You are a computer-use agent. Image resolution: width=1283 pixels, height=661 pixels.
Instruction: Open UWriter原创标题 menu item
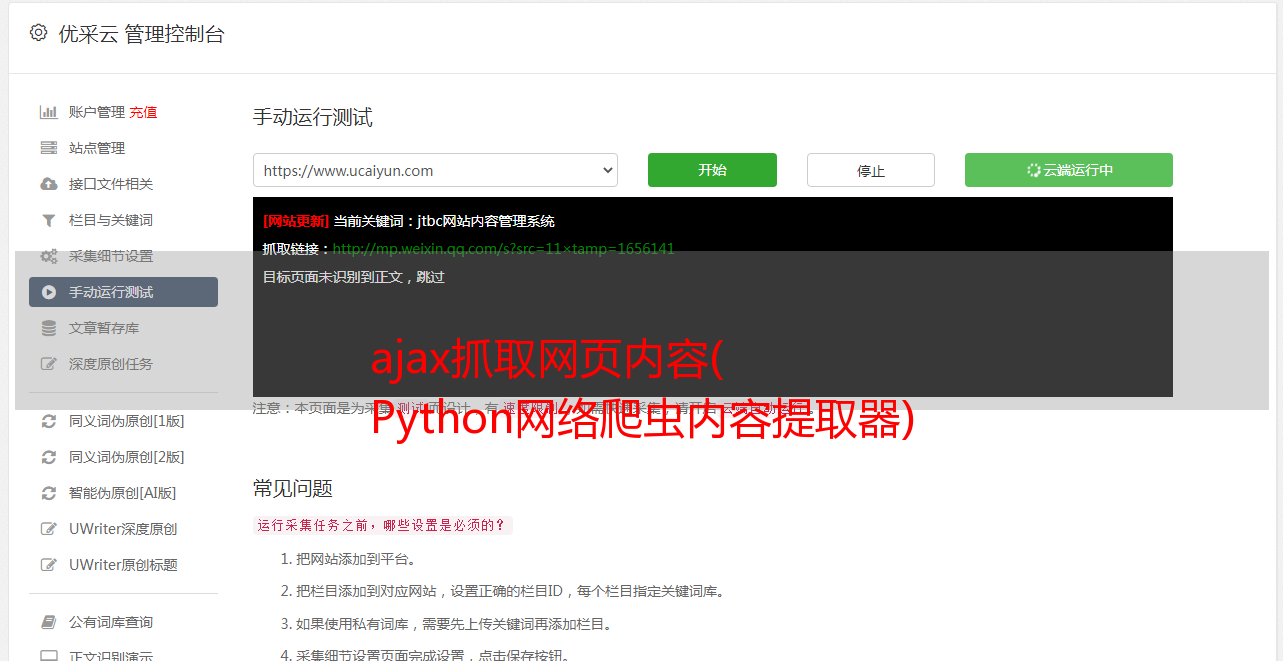tap(123, 565)
